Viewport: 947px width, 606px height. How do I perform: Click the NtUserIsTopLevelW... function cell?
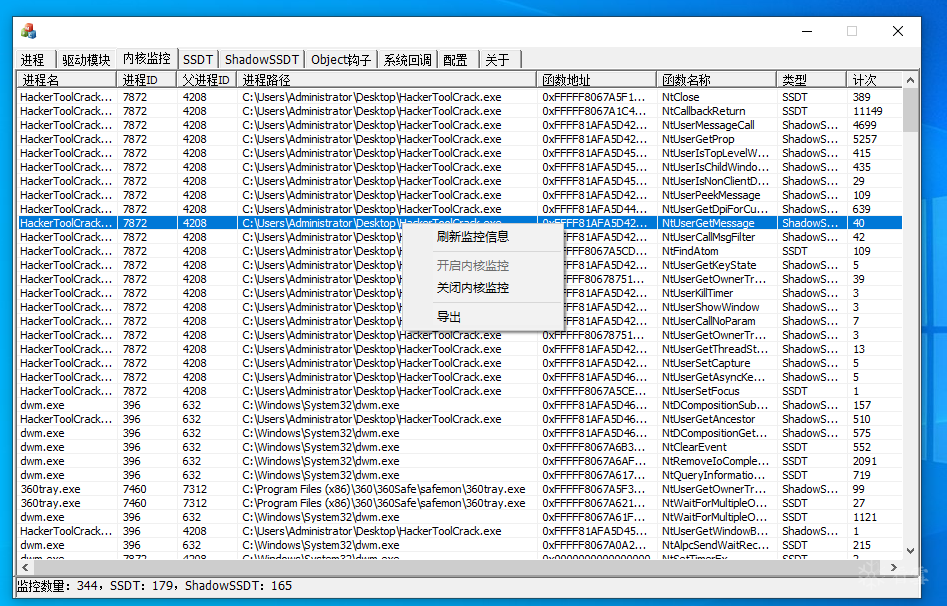(716, 153)
